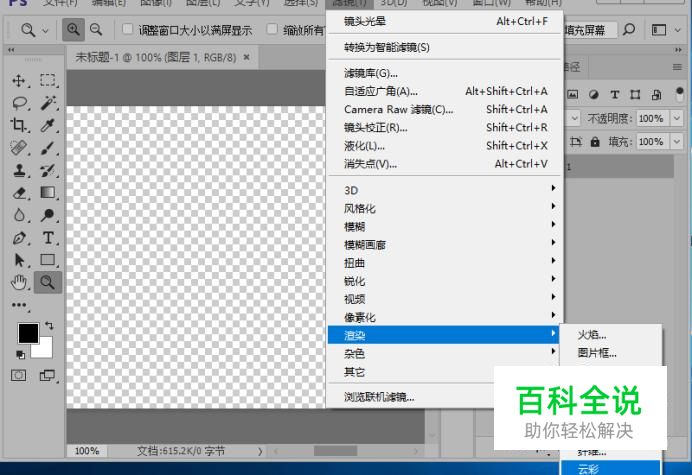Open 滤镜库(G)...
692x475 pixels.
tap(444, 73)
